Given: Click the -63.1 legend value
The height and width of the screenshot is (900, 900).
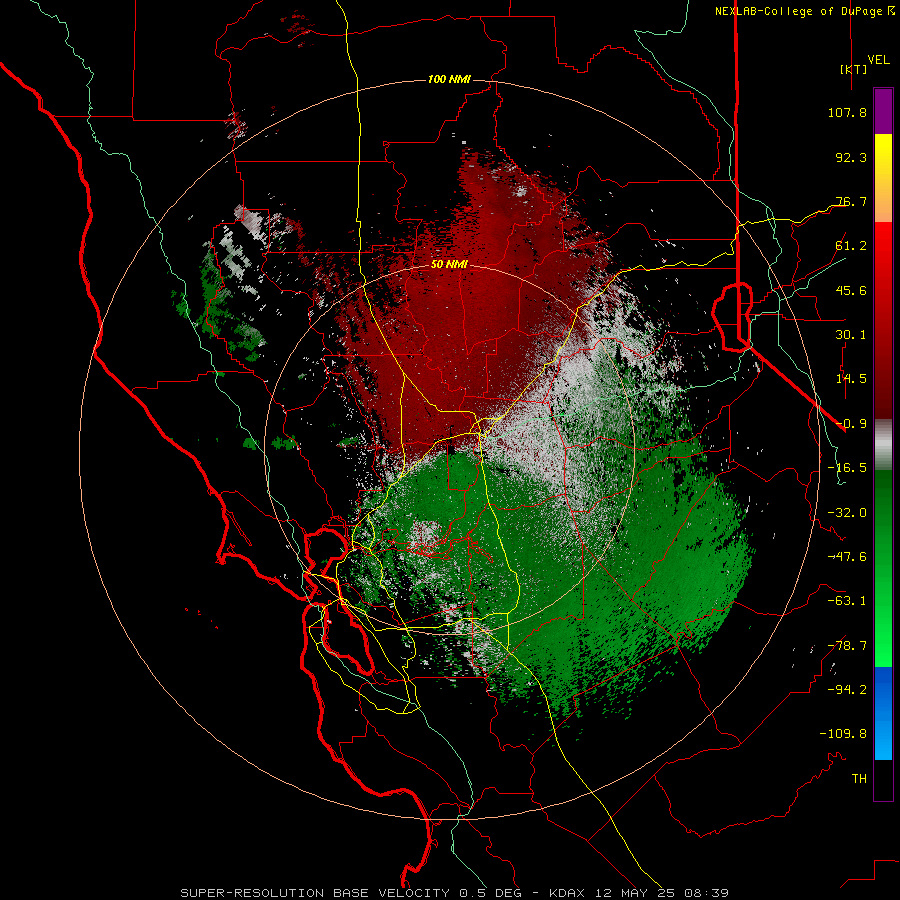Looking at the screenshot, I should tap(847, 601).
